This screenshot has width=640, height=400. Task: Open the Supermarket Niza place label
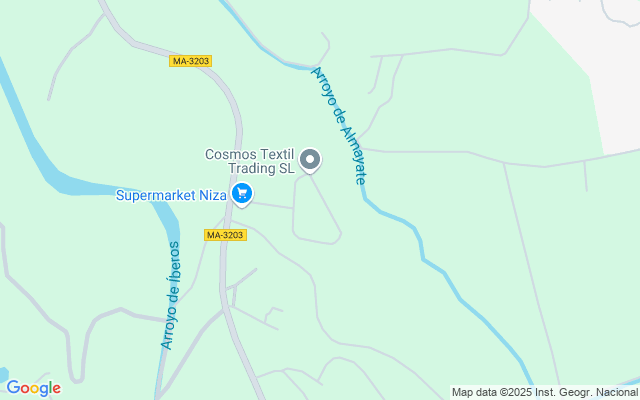coord(171,195)
